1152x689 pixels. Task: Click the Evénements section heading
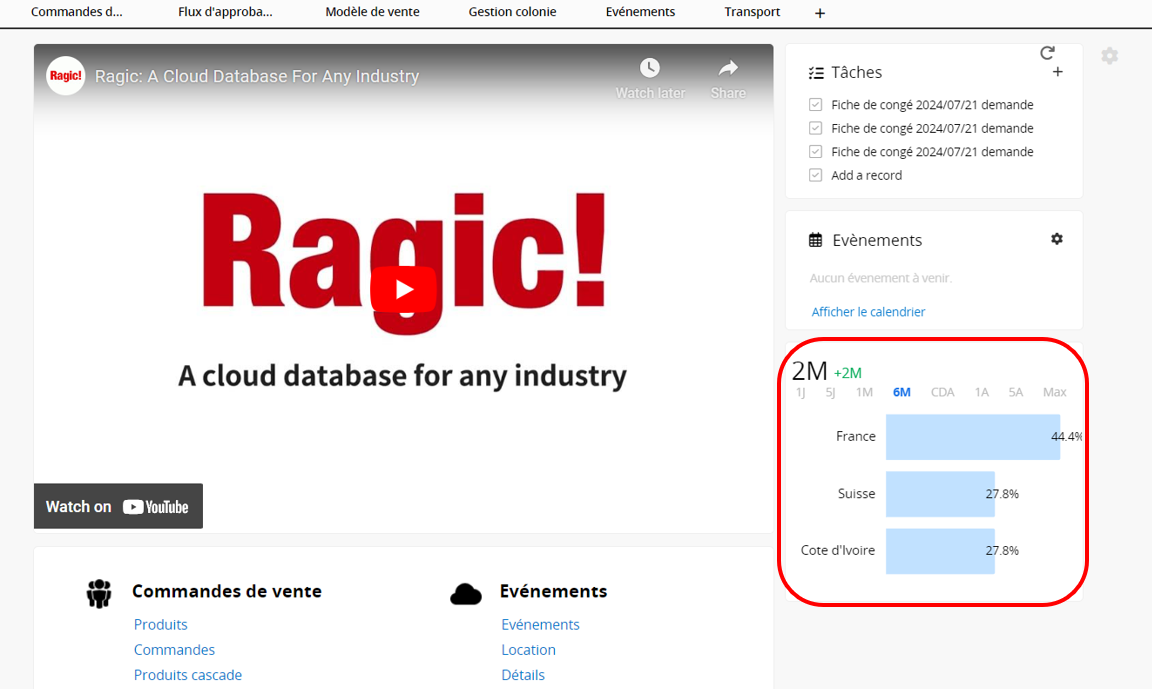point(553,591)
